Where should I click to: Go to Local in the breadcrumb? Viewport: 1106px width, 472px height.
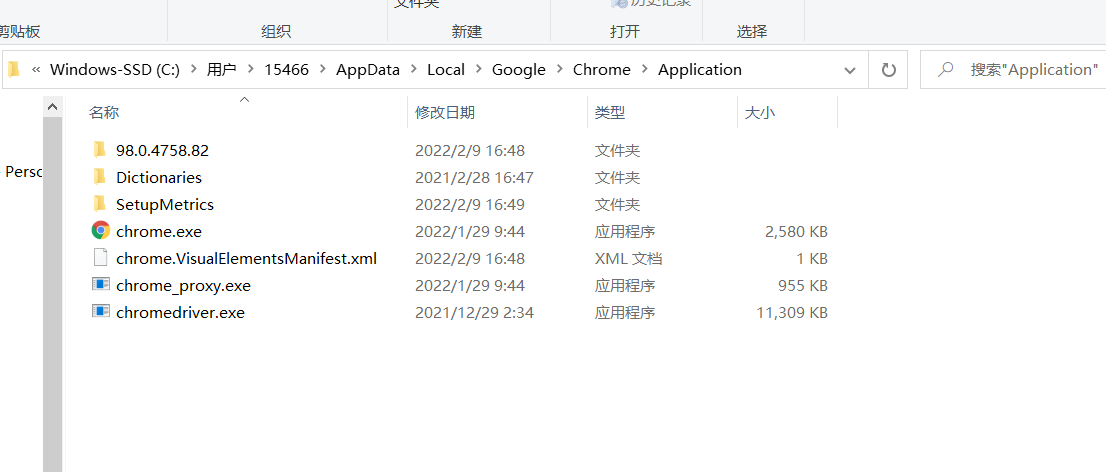446,70
